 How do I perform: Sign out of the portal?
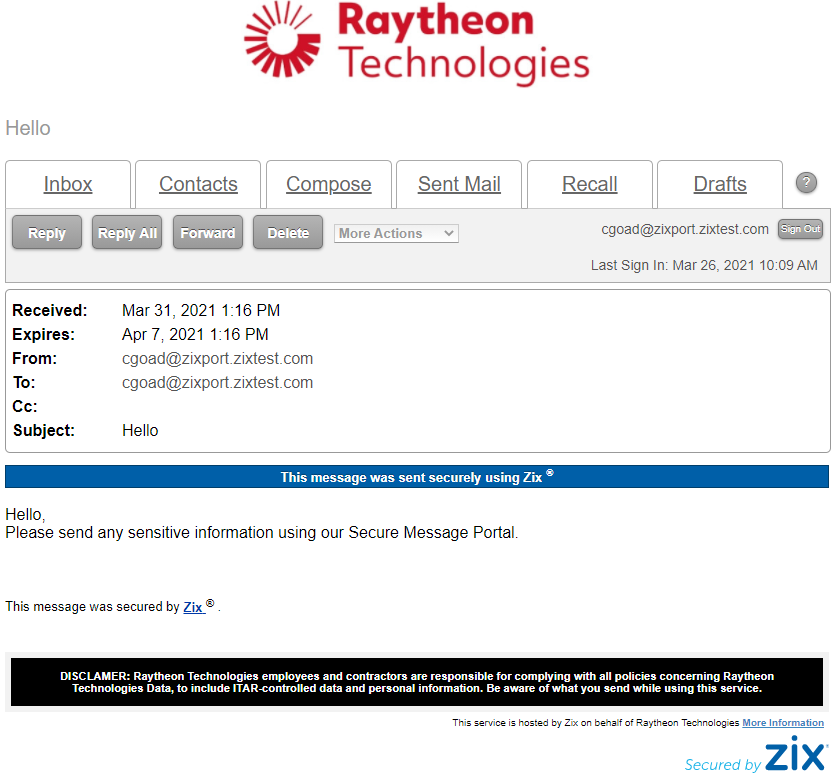pos(800,229)
